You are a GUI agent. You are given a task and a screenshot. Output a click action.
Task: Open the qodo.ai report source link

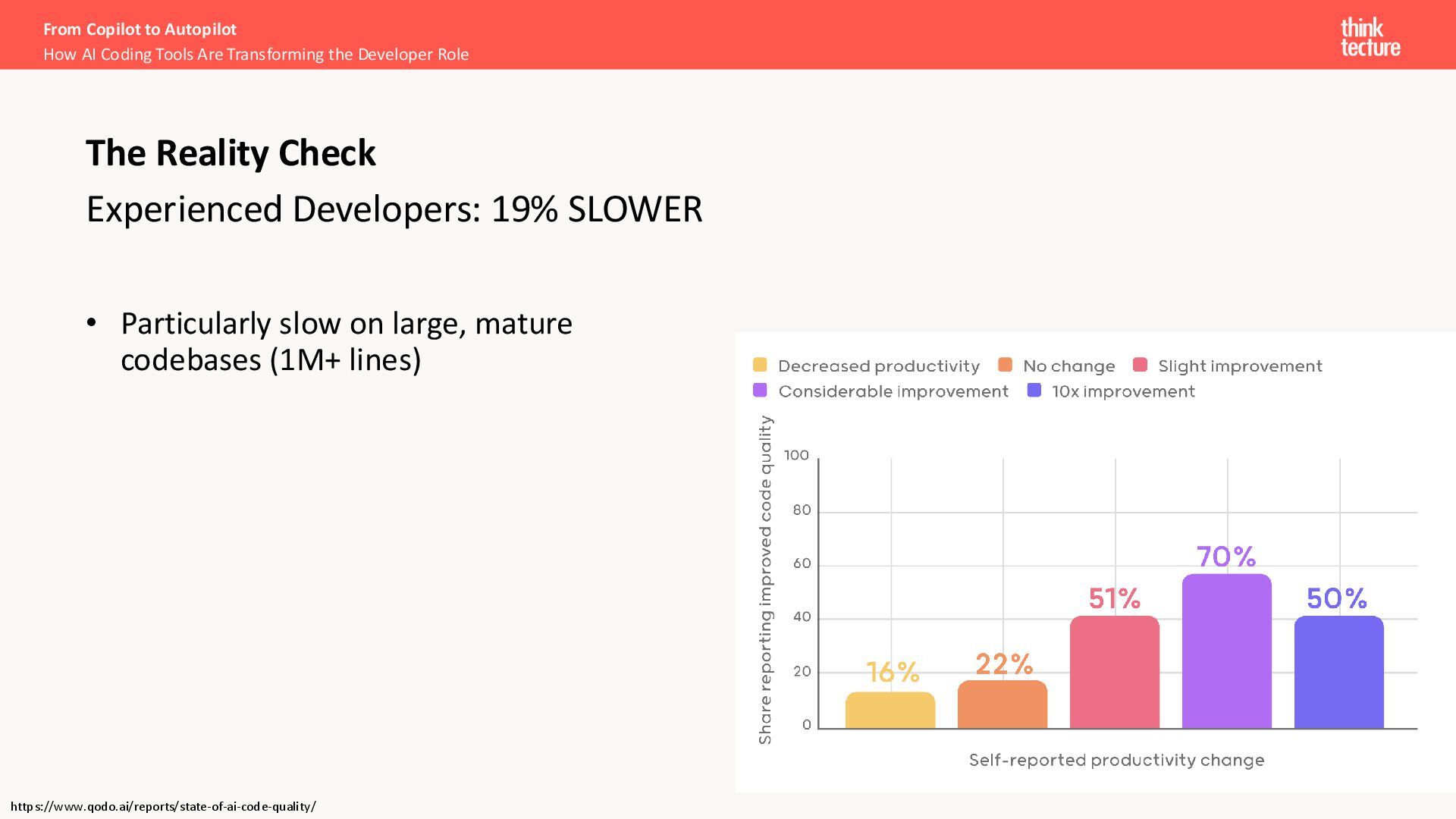163,806
